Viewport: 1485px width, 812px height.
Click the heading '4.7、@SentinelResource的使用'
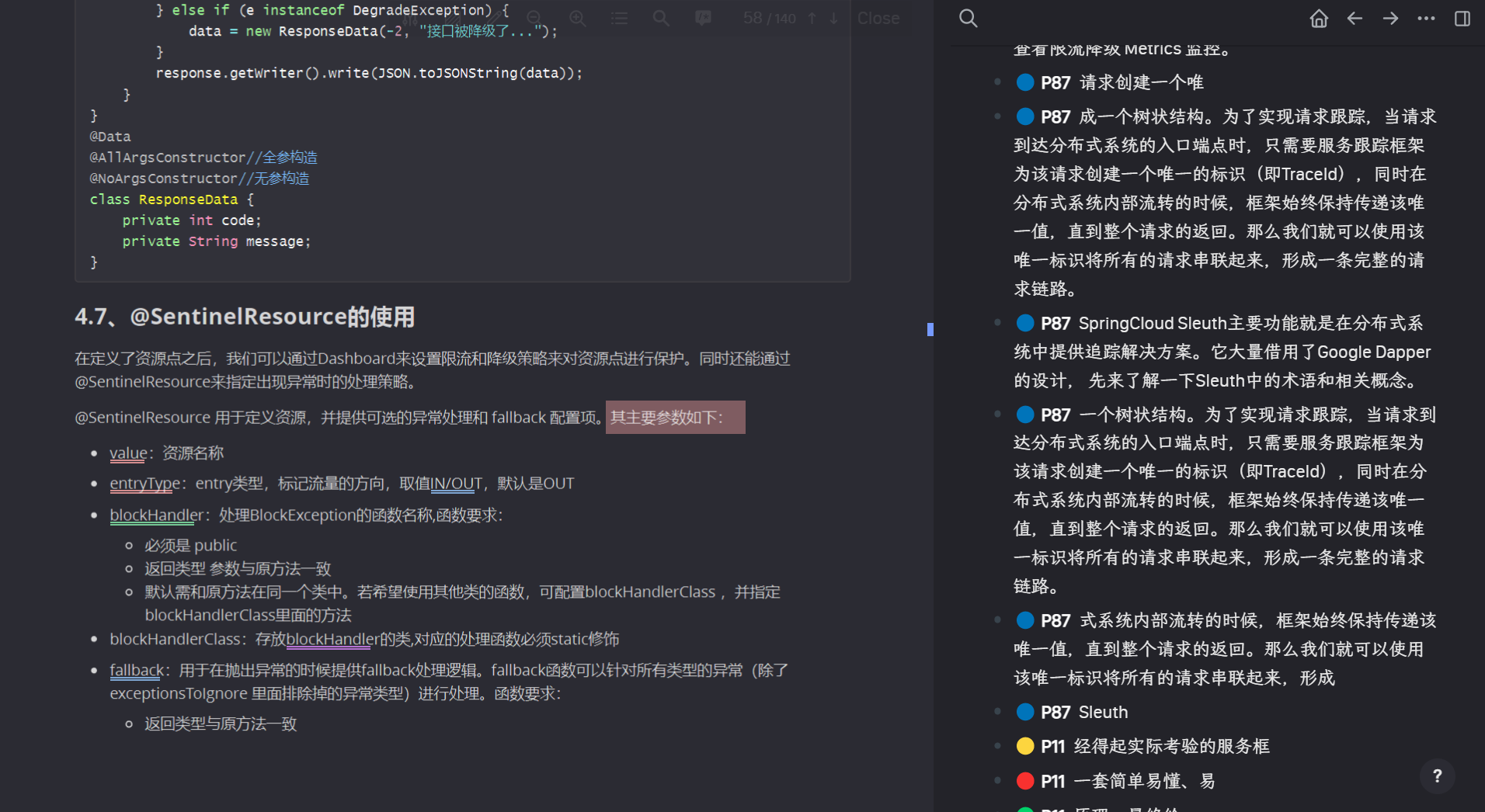[245, 317]
